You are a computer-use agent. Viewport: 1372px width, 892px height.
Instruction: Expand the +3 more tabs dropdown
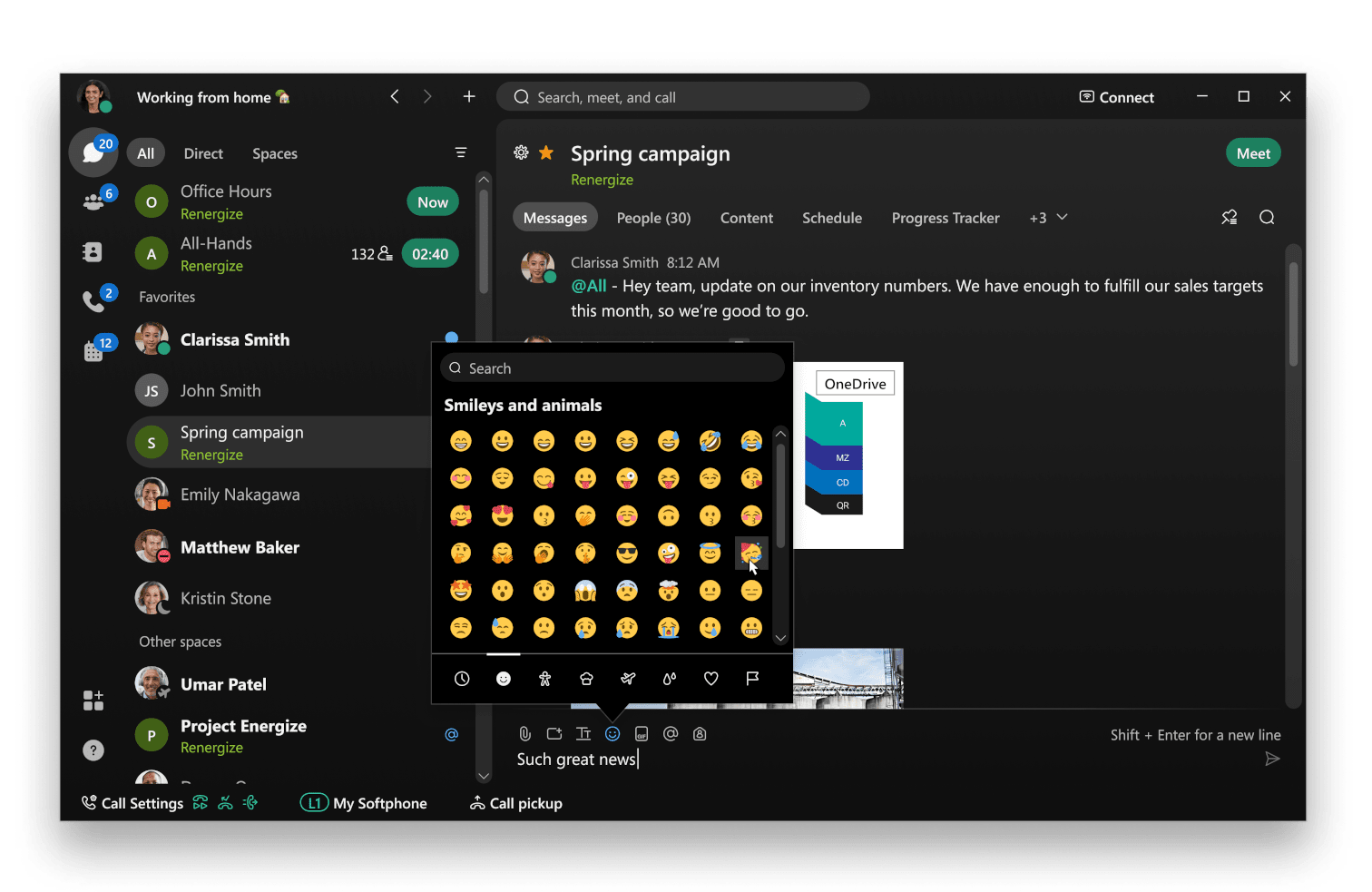pos(1048,218)
